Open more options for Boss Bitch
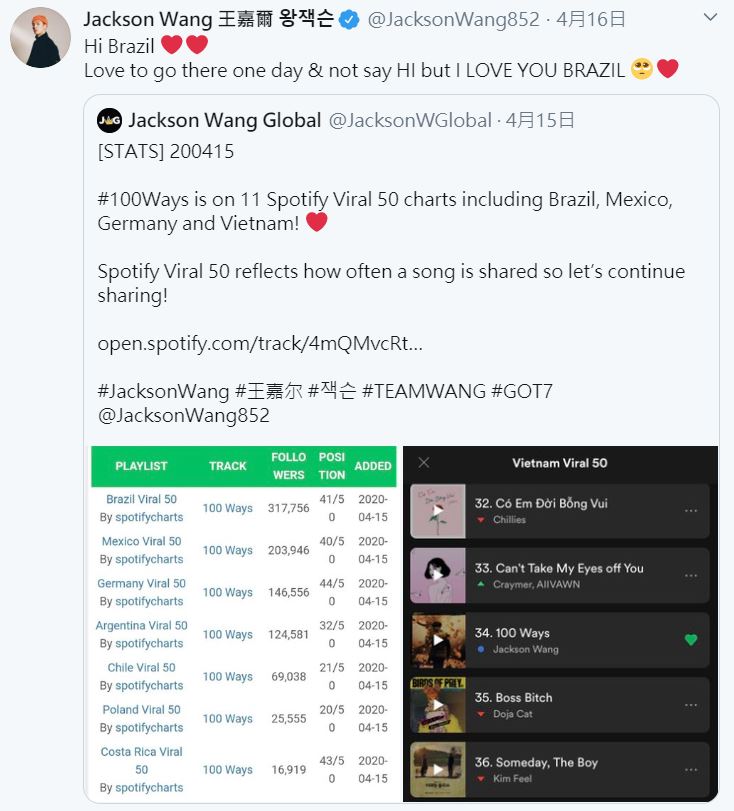The image size is (734, 811). pos(691,705)
